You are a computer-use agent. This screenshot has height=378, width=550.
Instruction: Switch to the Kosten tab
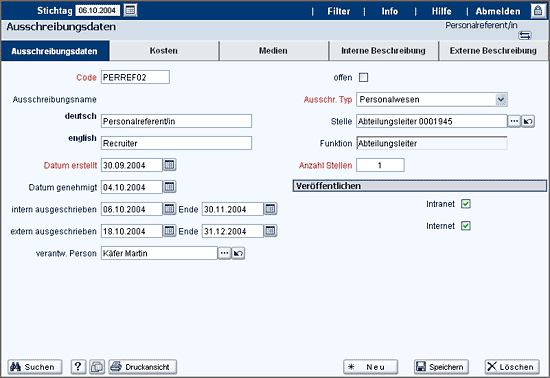click(x=164, y=51)
